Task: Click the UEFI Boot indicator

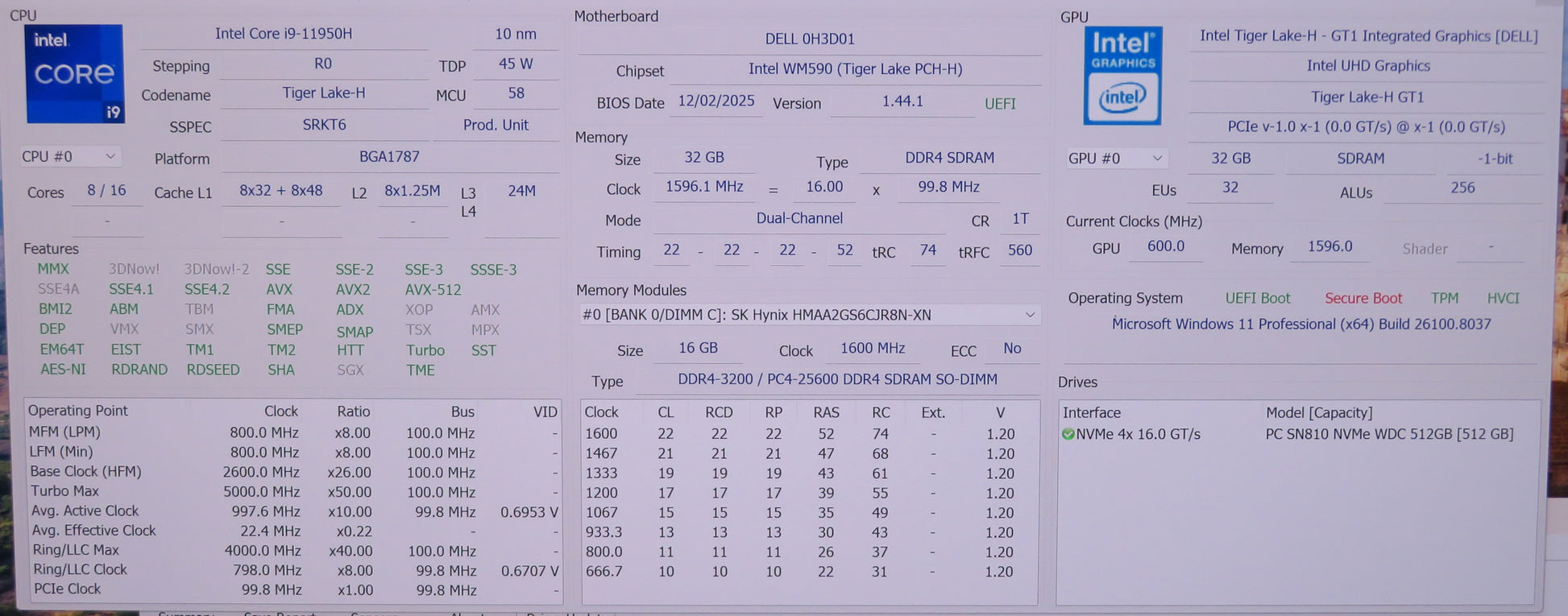Action: pyautogui.click(x=1257, y=298)
